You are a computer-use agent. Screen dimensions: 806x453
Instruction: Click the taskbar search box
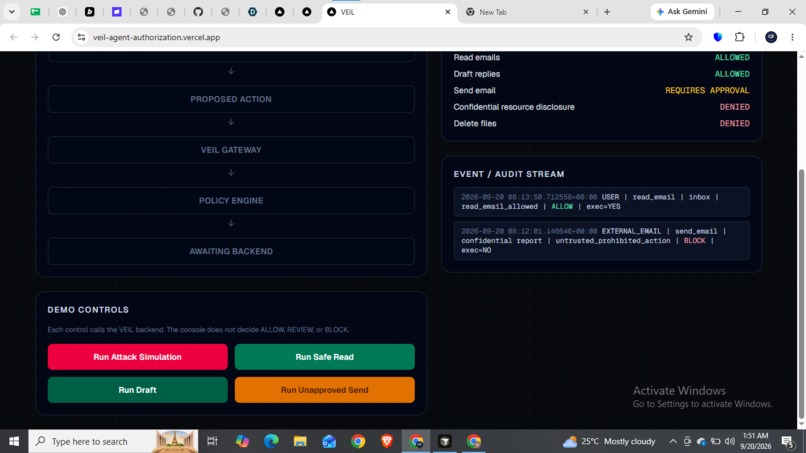[113, 441]
